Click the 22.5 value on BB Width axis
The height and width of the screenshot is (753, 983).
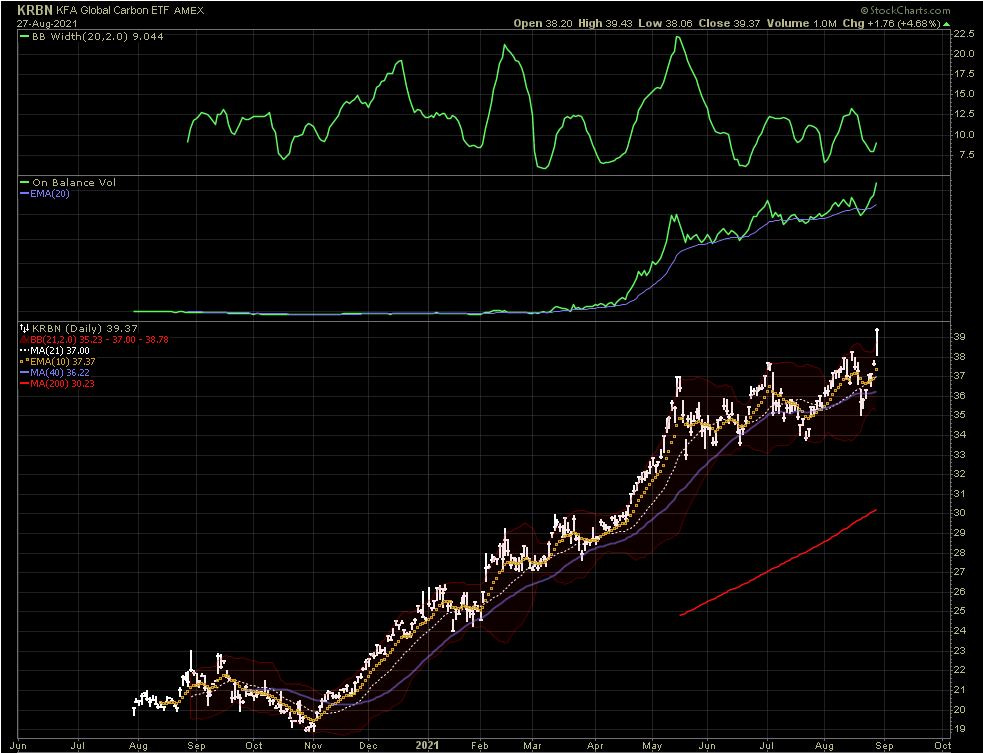(x=963, y=34)
